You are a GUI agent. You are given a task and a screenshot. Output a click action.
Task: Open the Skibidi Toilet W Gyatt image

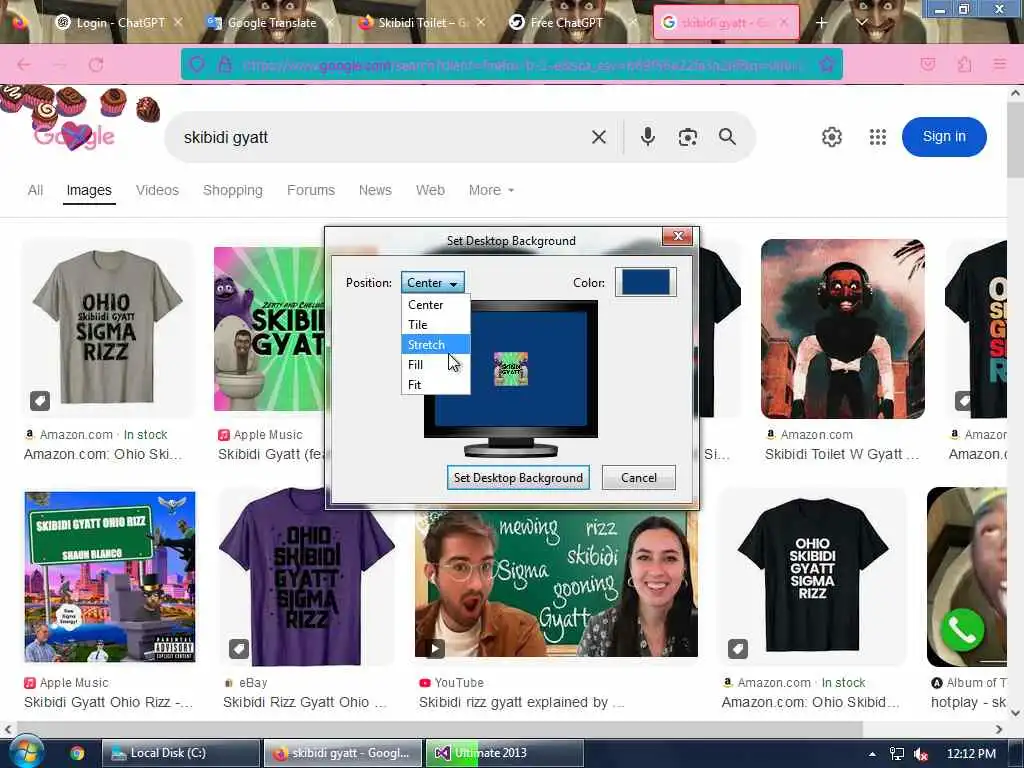point(842,328)
